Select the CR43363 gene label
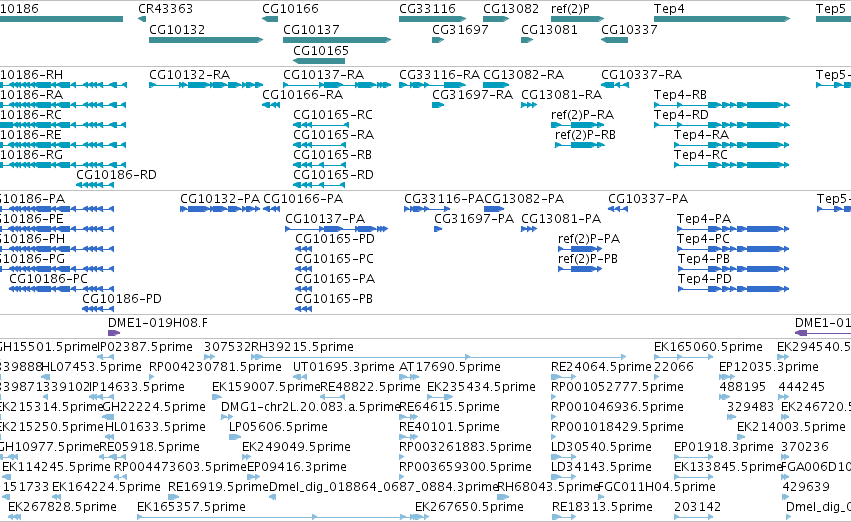Viewport: 851px width, 522px height. click(x=166, y=9)
